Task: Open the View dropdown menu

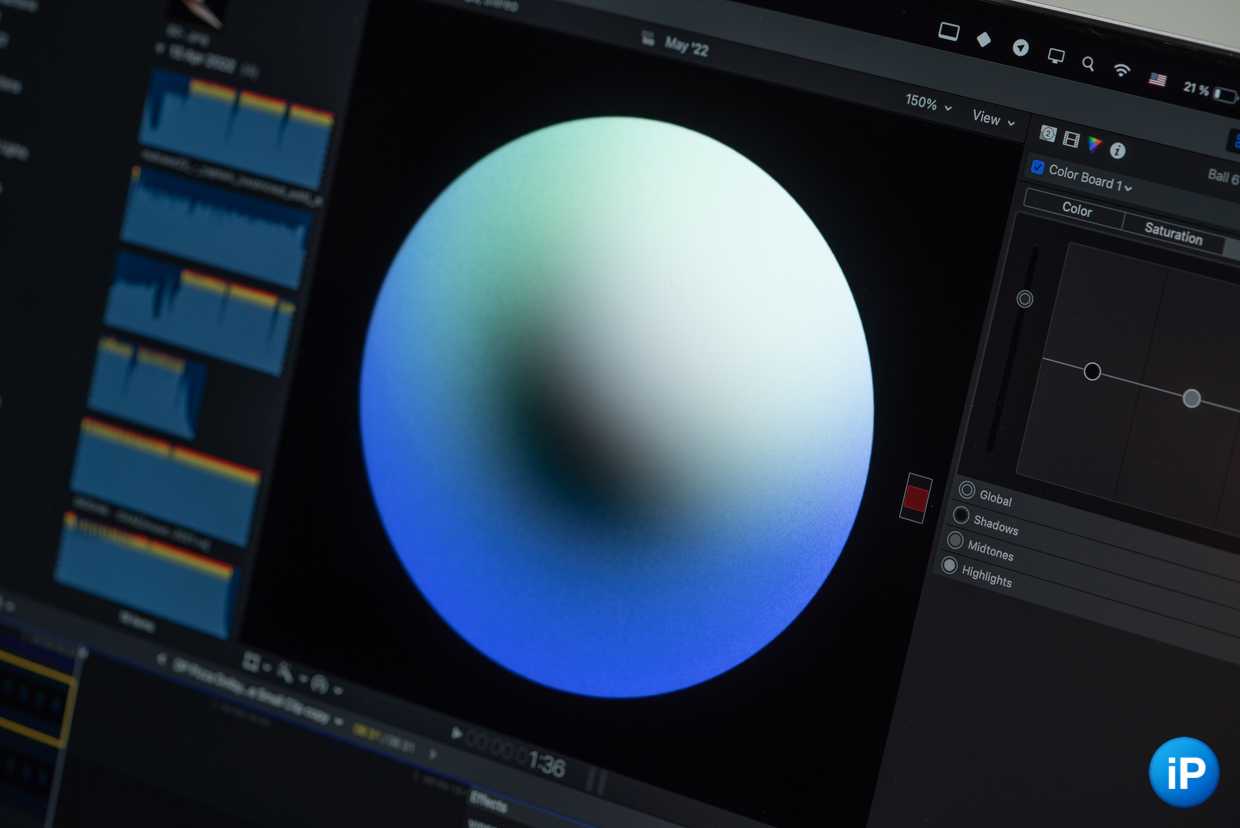Action: 993,119
